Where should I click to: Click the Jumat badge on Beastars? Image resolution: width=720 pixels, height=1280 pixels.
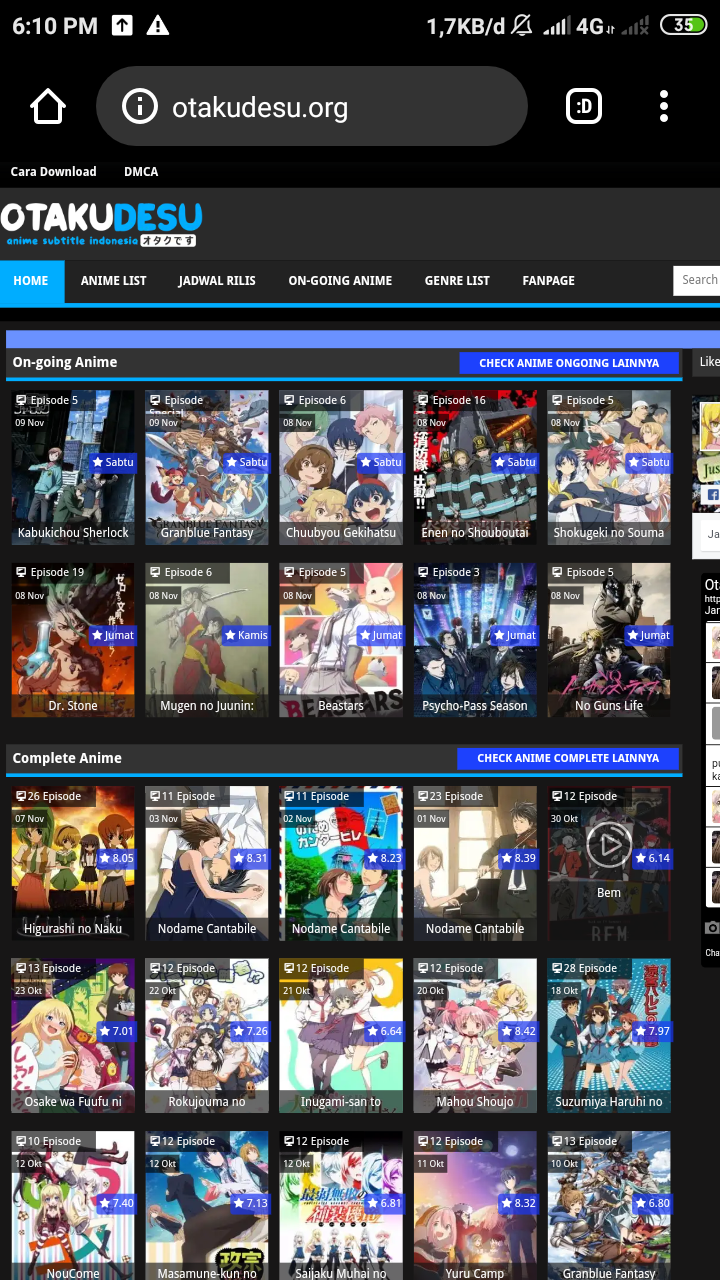(380, 635)
